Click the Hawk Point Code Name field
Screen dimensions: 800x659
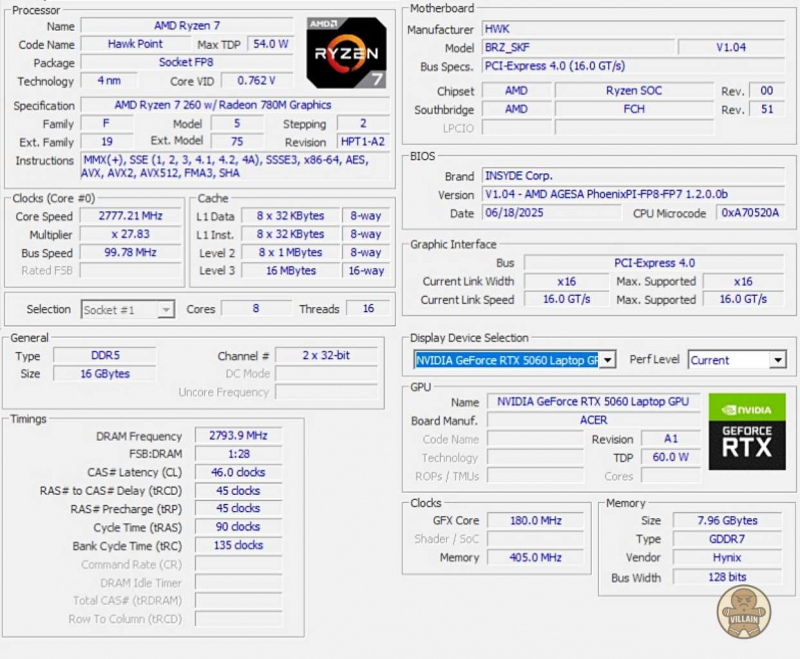tap(135, 44)
